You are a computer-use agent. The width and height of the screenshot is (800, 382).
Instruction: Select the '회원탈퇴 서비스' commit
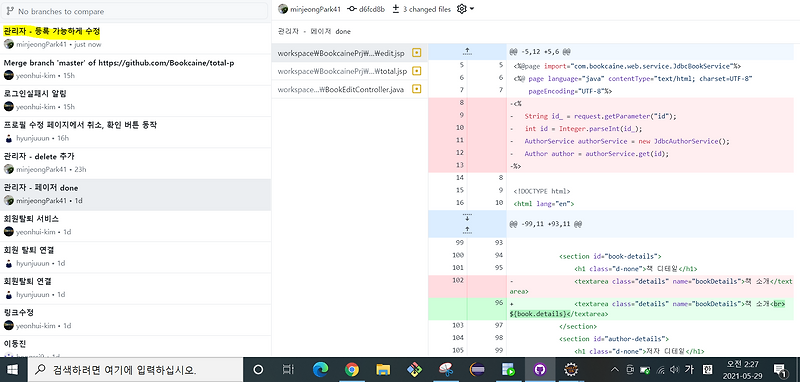point(135,225)
